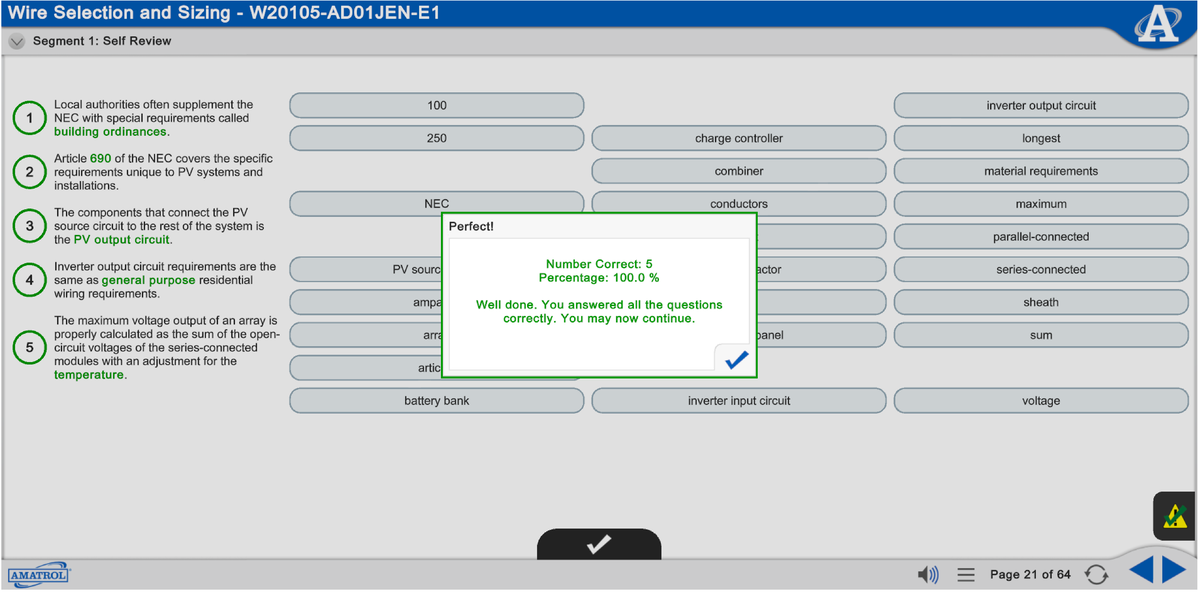Viewport: 1200px width, 594px height.
Task: Click the Wire Selection and Sizing title
Action: tap(224, 14)
